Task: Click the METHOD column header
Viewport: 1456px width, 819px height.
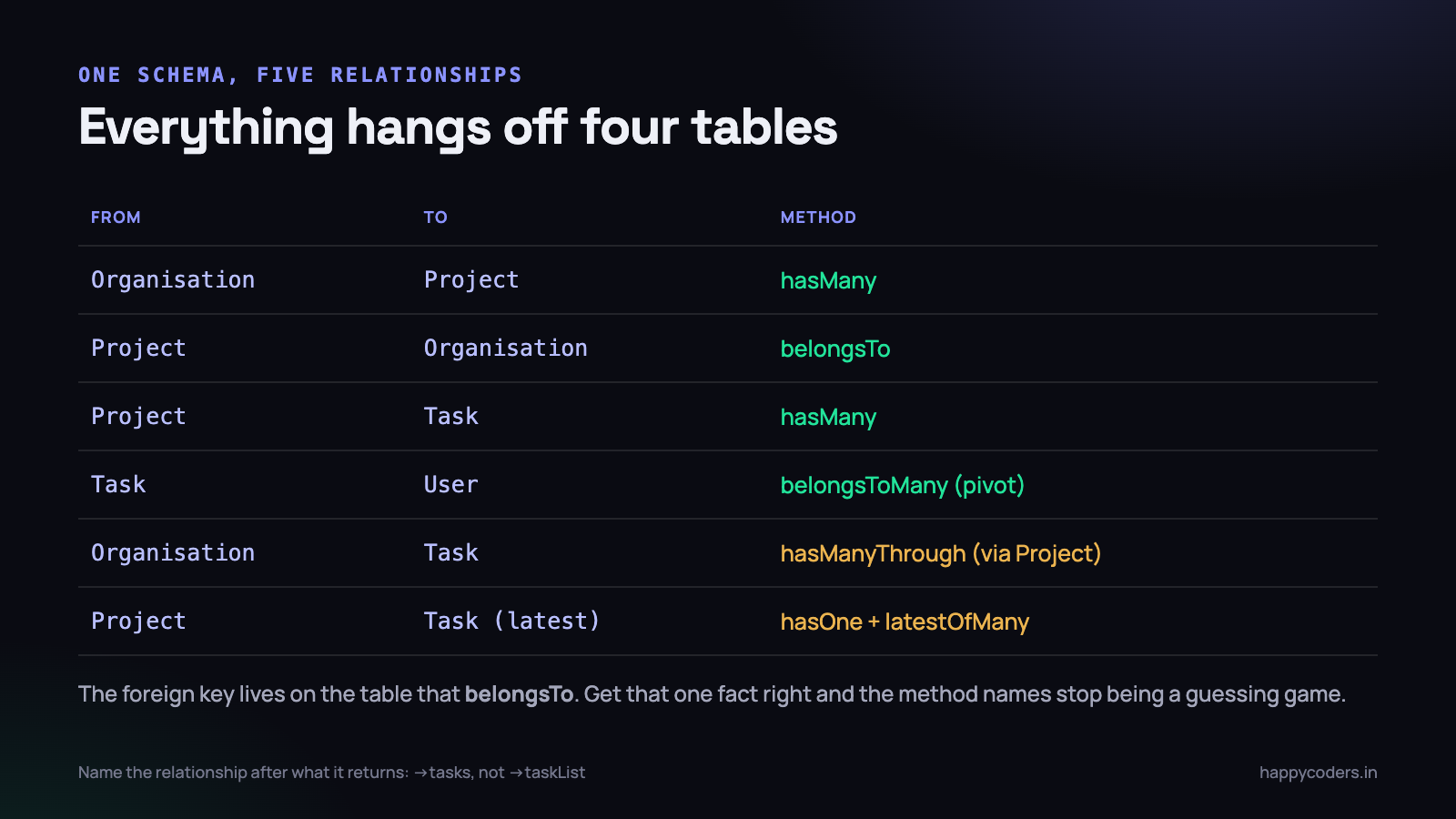Action: tap(818, 217)
